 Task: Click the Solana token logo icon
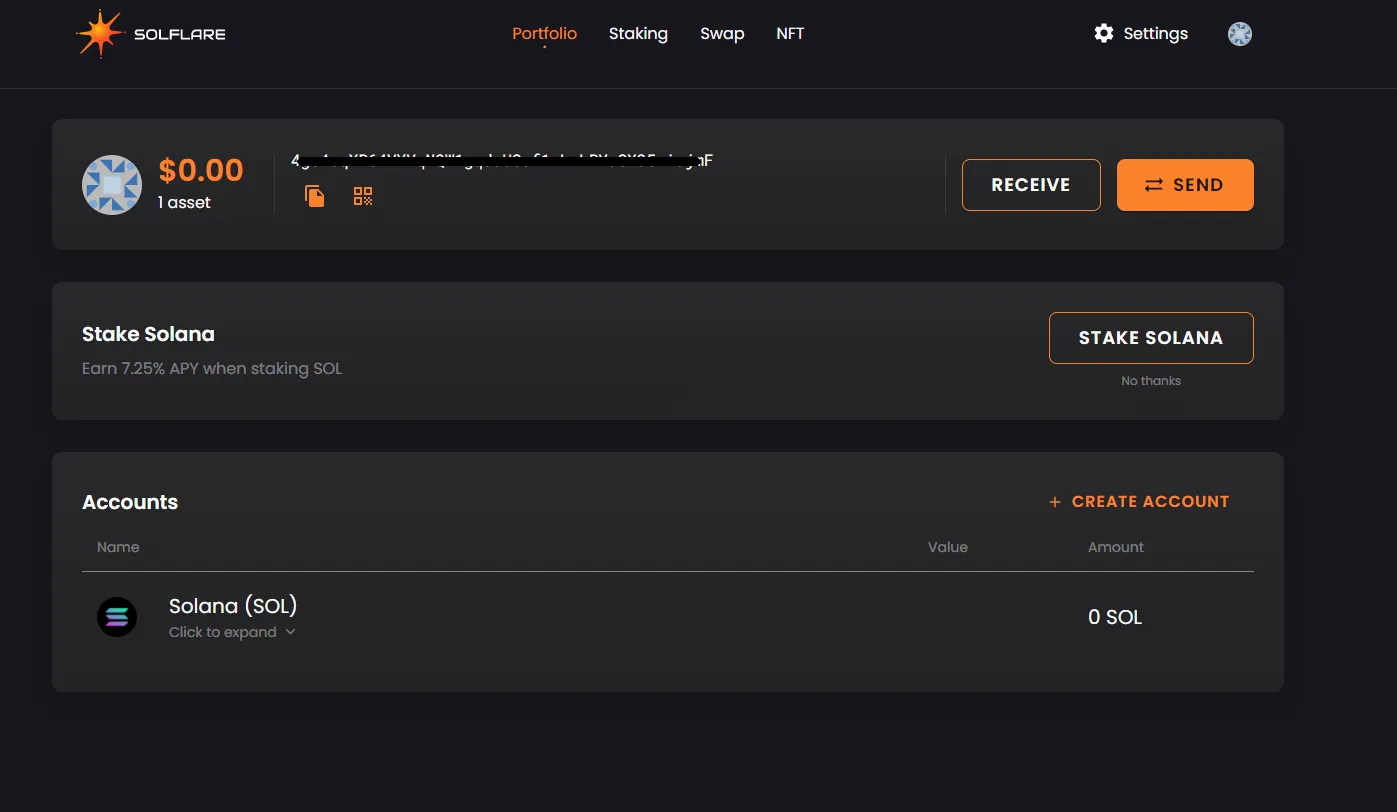(x=117, y=617)
